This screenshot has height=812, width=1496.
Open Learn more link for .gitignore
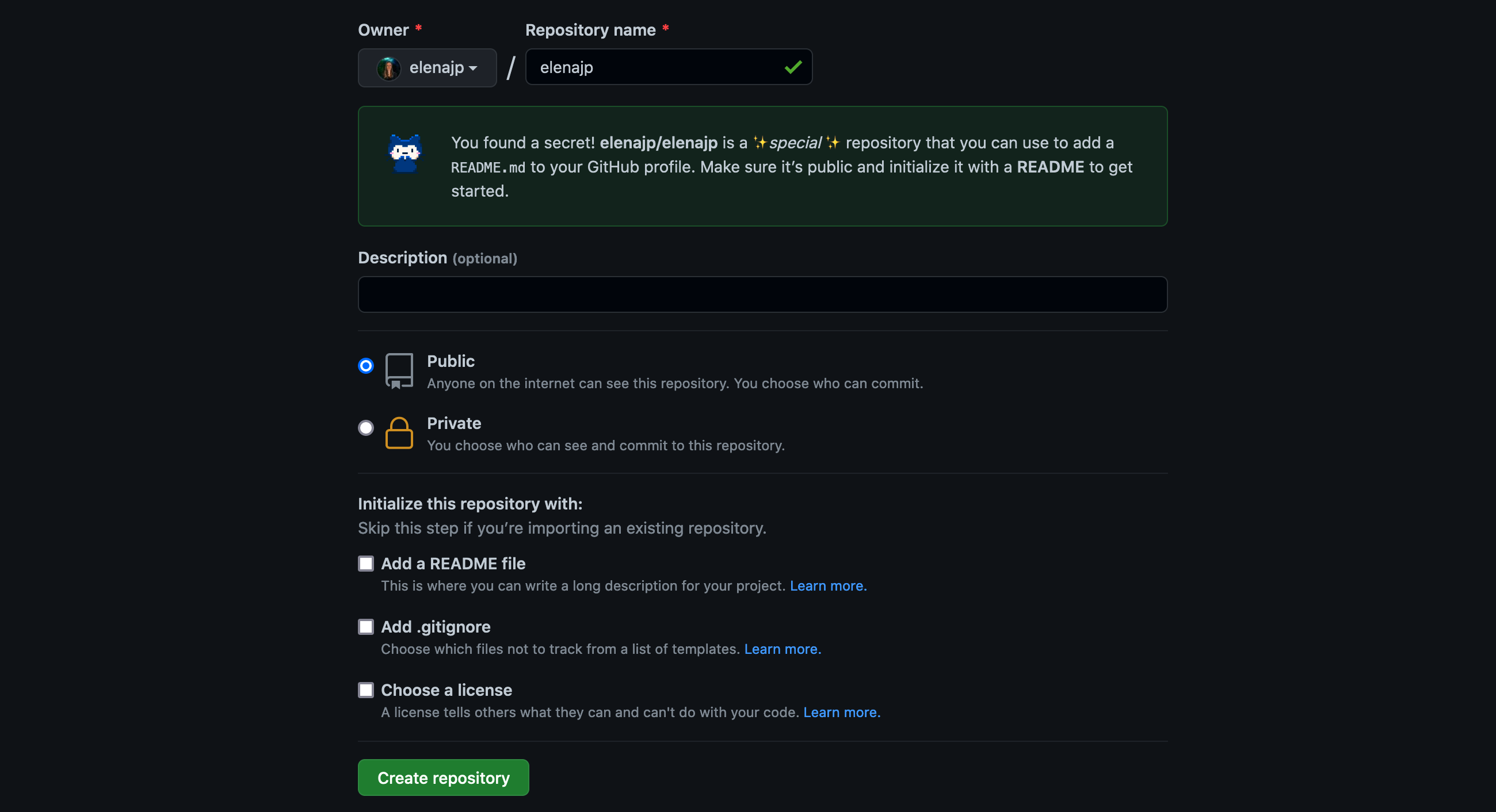click(783, 649)
